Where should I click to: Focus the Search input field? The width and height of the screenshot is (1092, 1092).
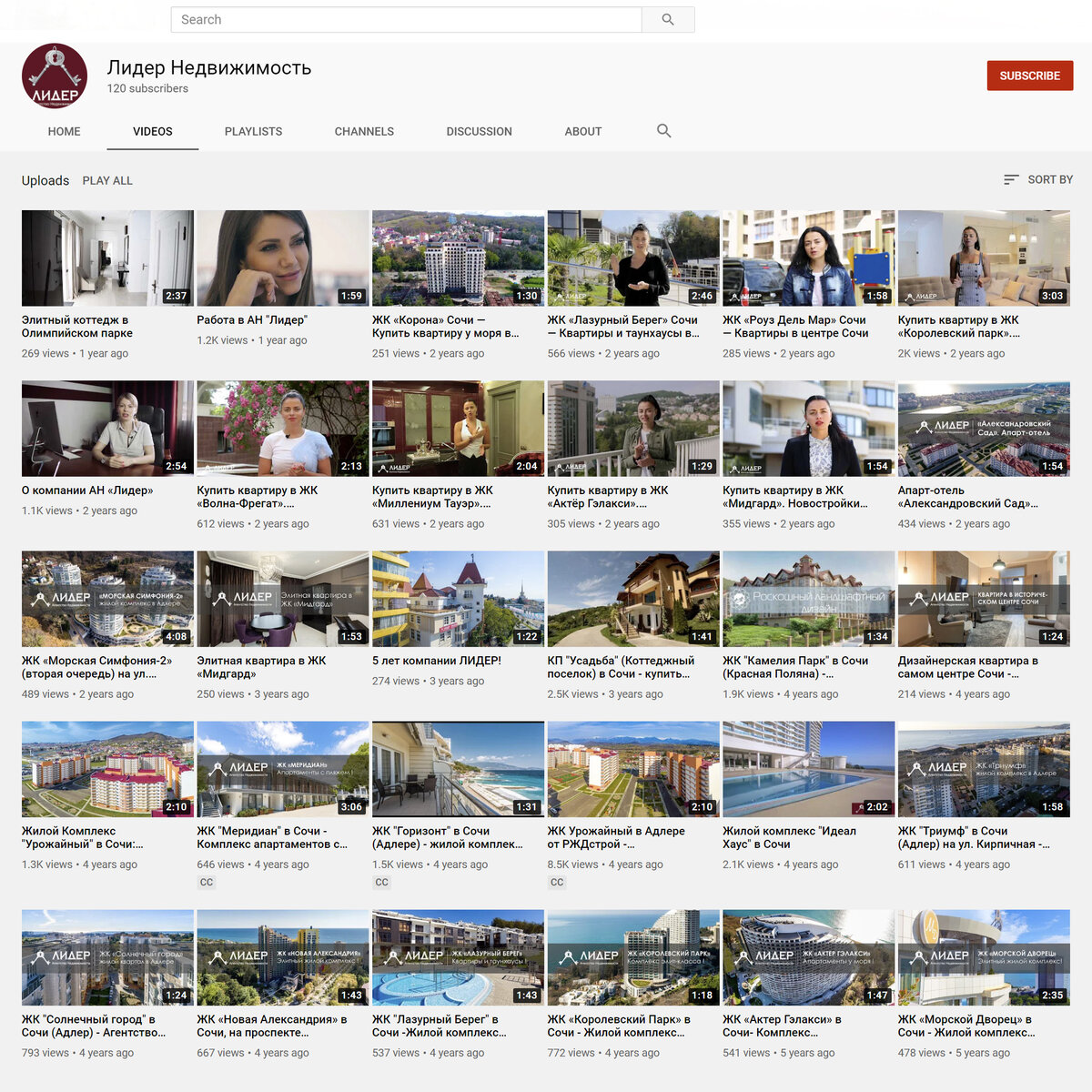point(407,19)
